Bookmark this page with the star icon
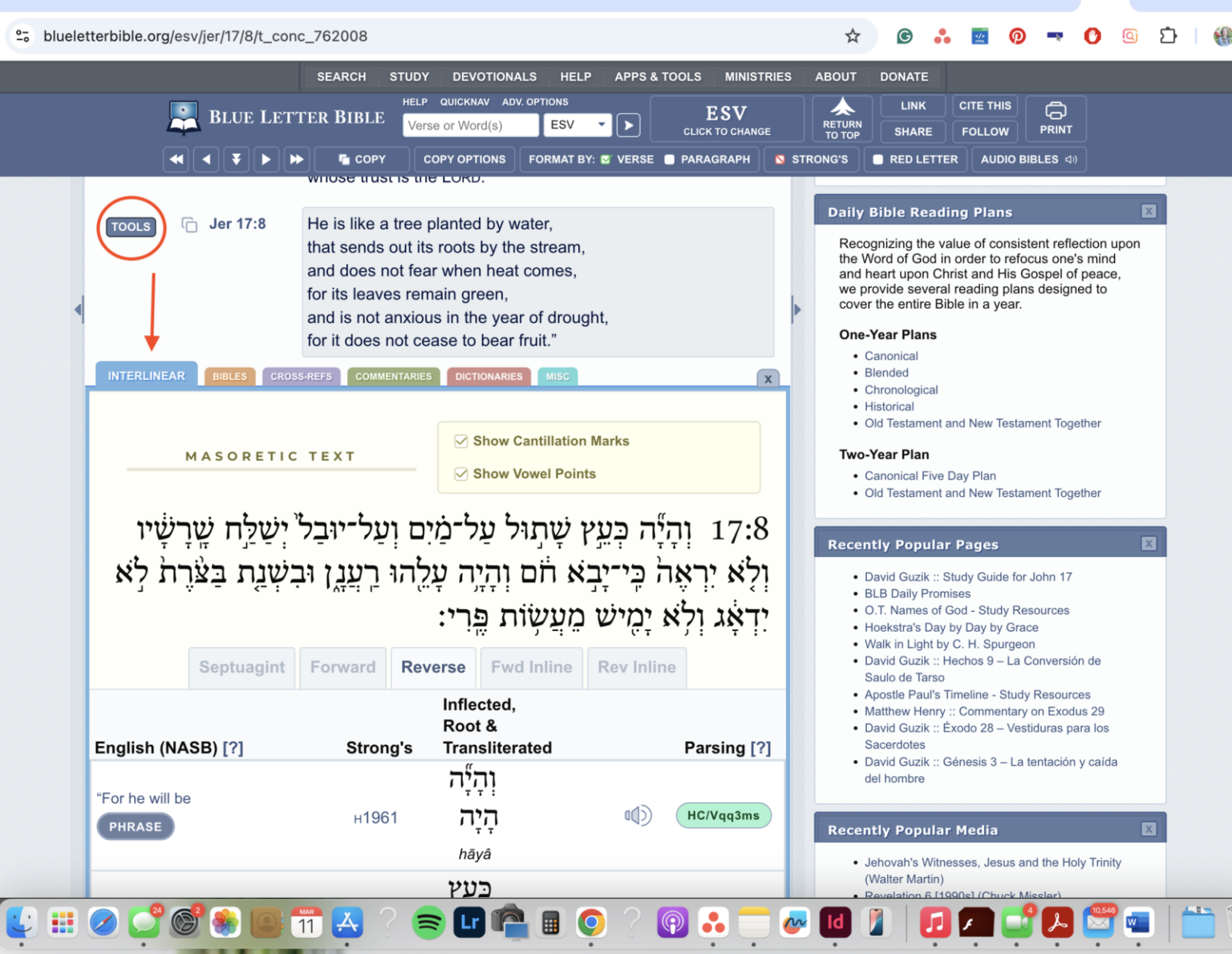 [x=853, y=36]
